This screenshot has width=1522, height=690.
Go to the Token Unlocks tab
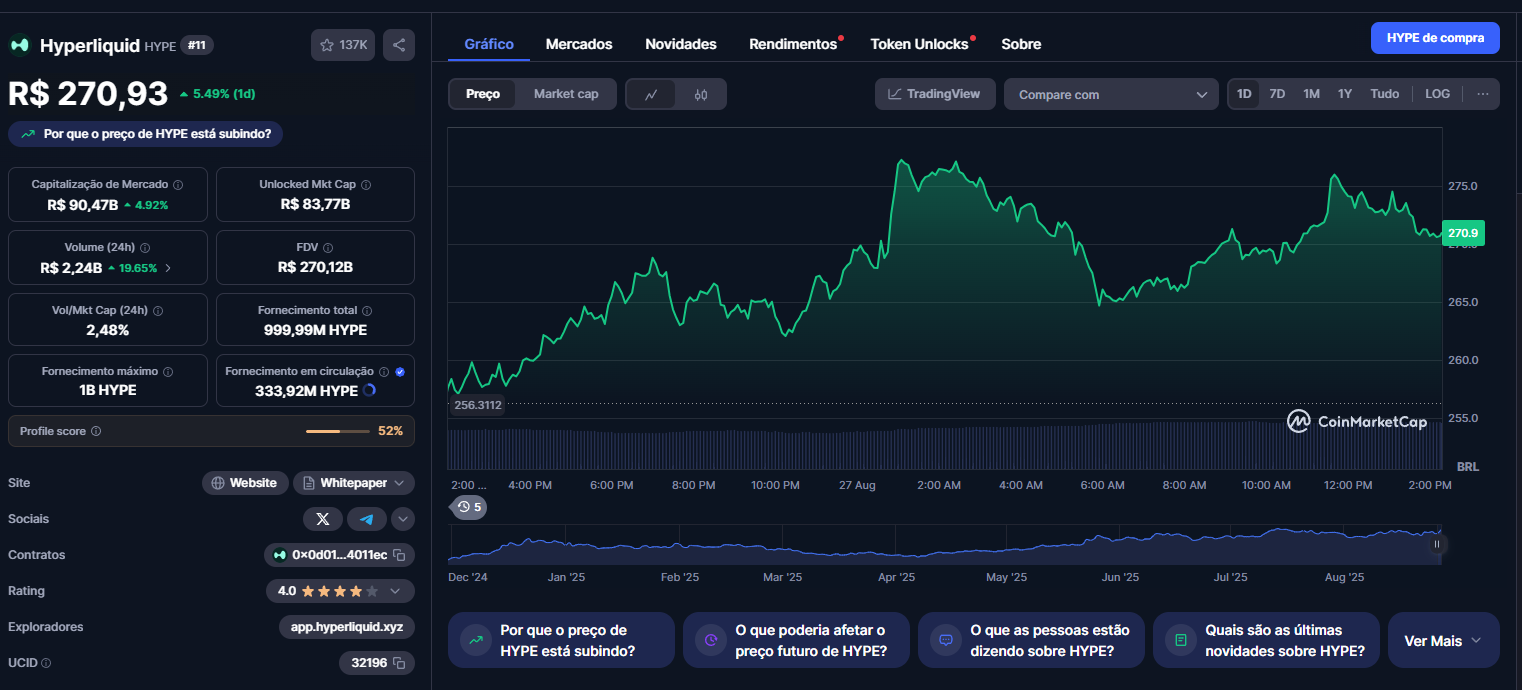(x=920, y=44)
